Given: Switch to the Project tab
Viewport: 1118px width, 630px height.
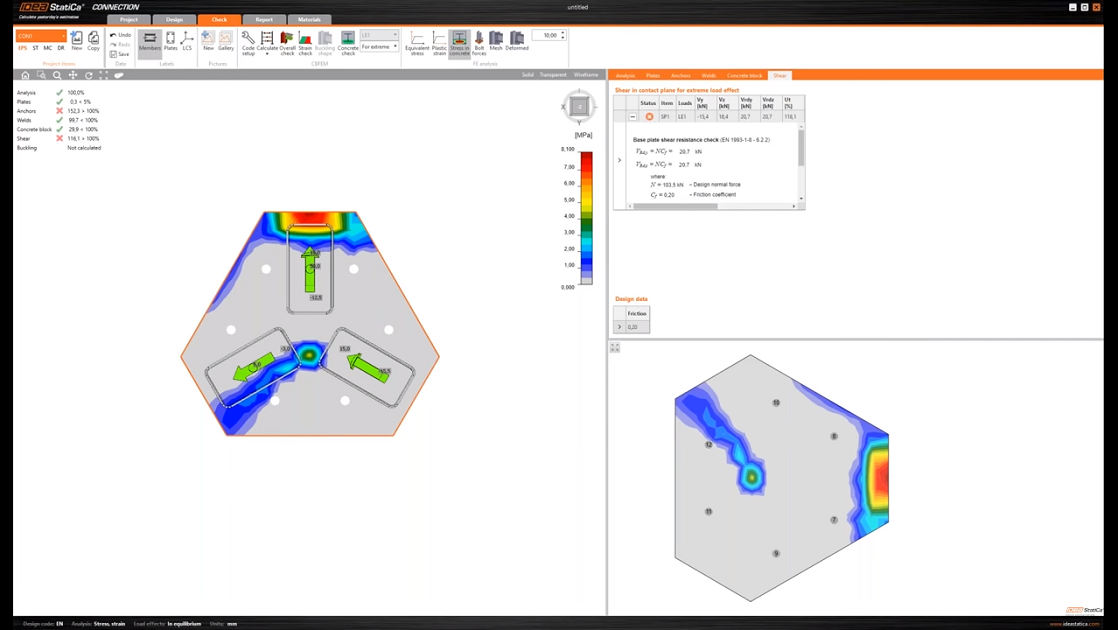Looking at the screenshot, I should pos(129,19).
